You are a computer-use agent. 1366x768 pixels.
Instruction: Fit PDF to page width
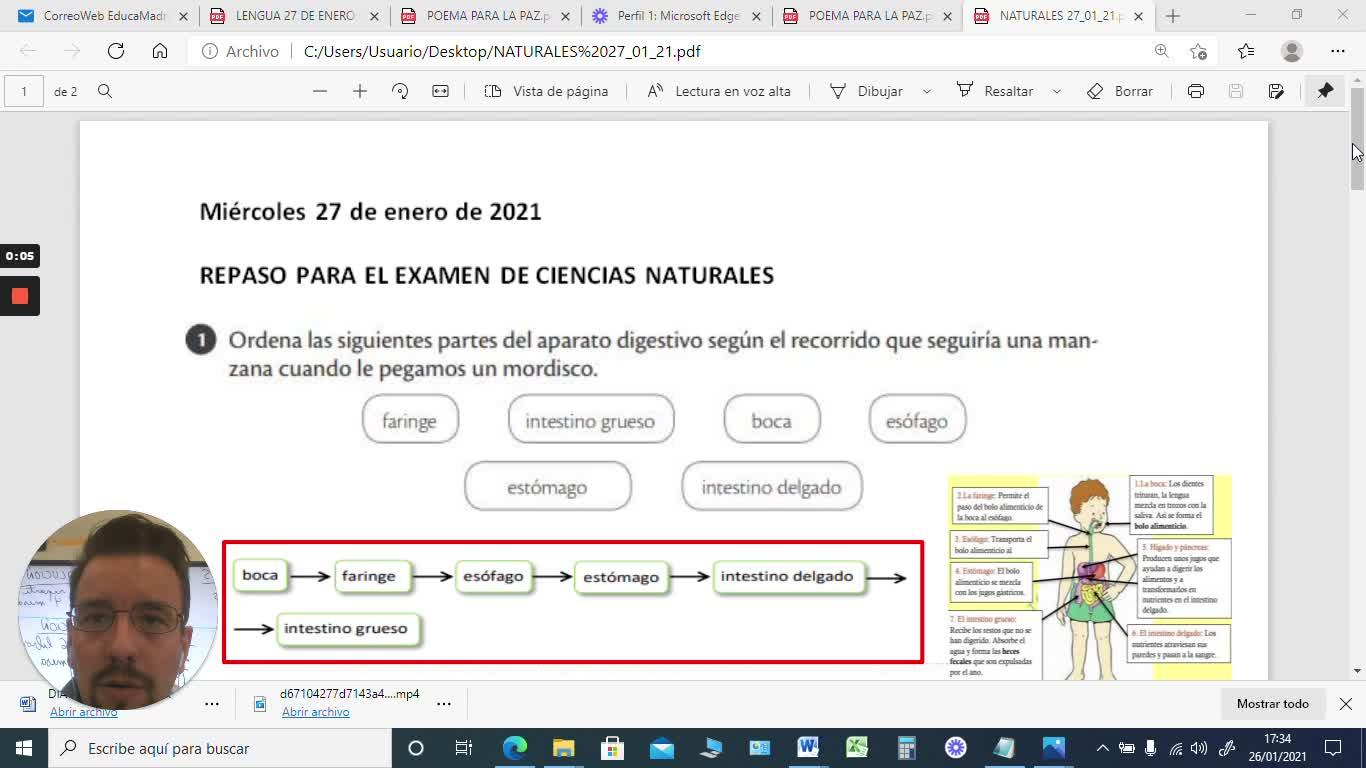click(440, 91)
